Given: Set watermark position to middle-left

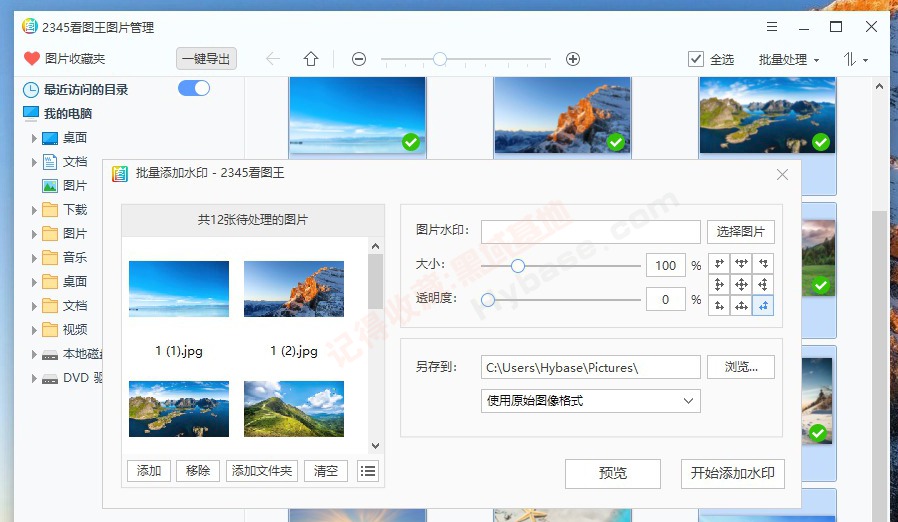Looking at the screenshot, I should pyautogui.click(x=719, y=285).
